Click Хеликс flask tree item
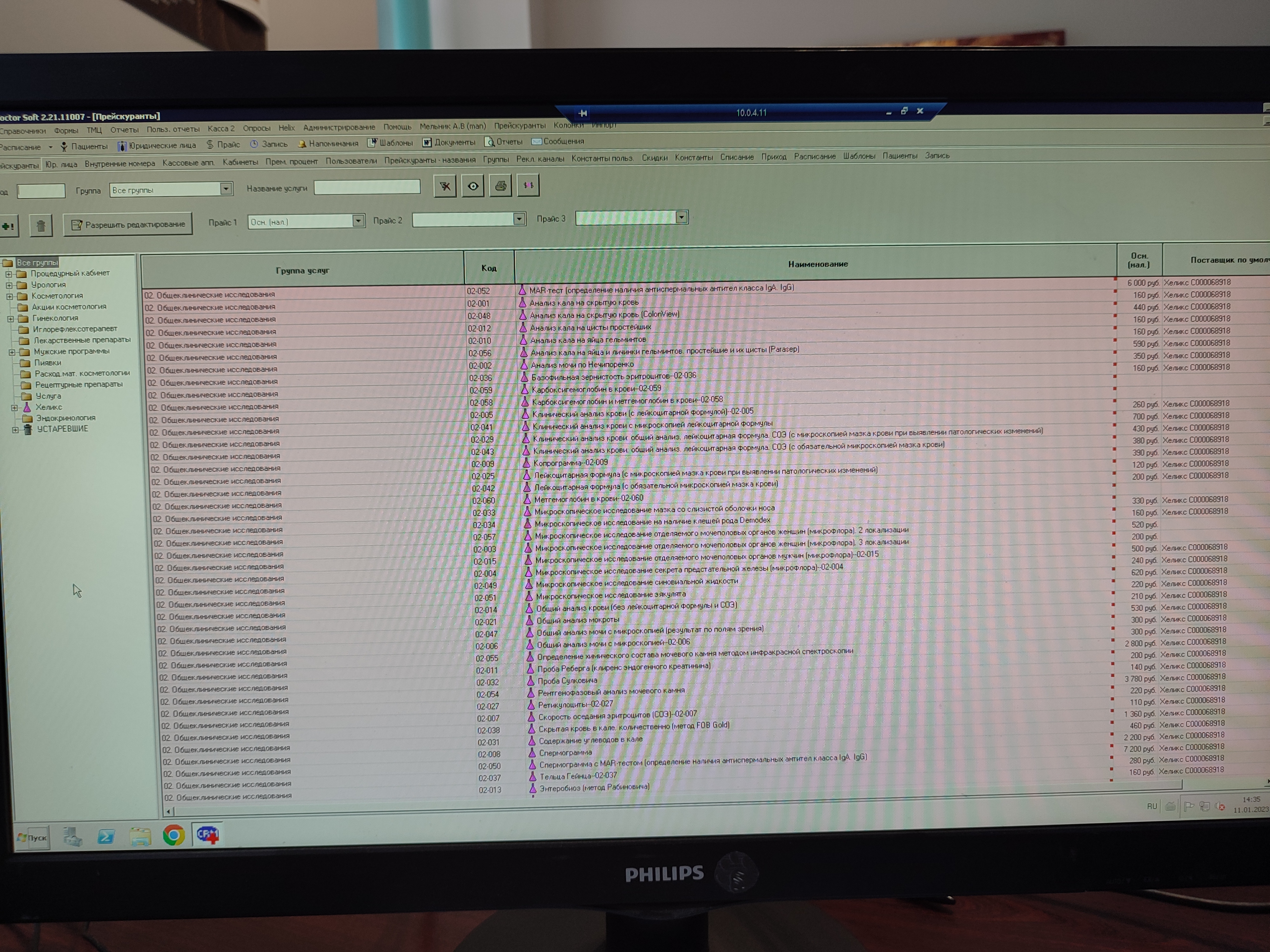Image resolution: width=1270 pixels, height=952 pixels. coord(48,407)
